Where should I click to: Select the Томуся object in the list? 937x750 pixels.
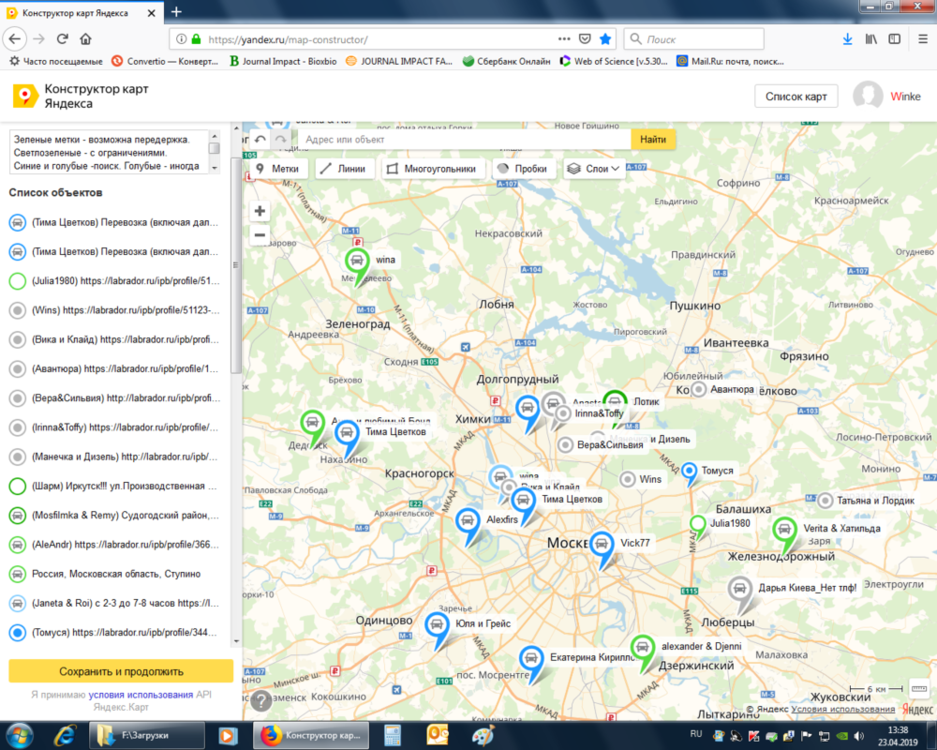pyautogui.click(x=112, y=633)
